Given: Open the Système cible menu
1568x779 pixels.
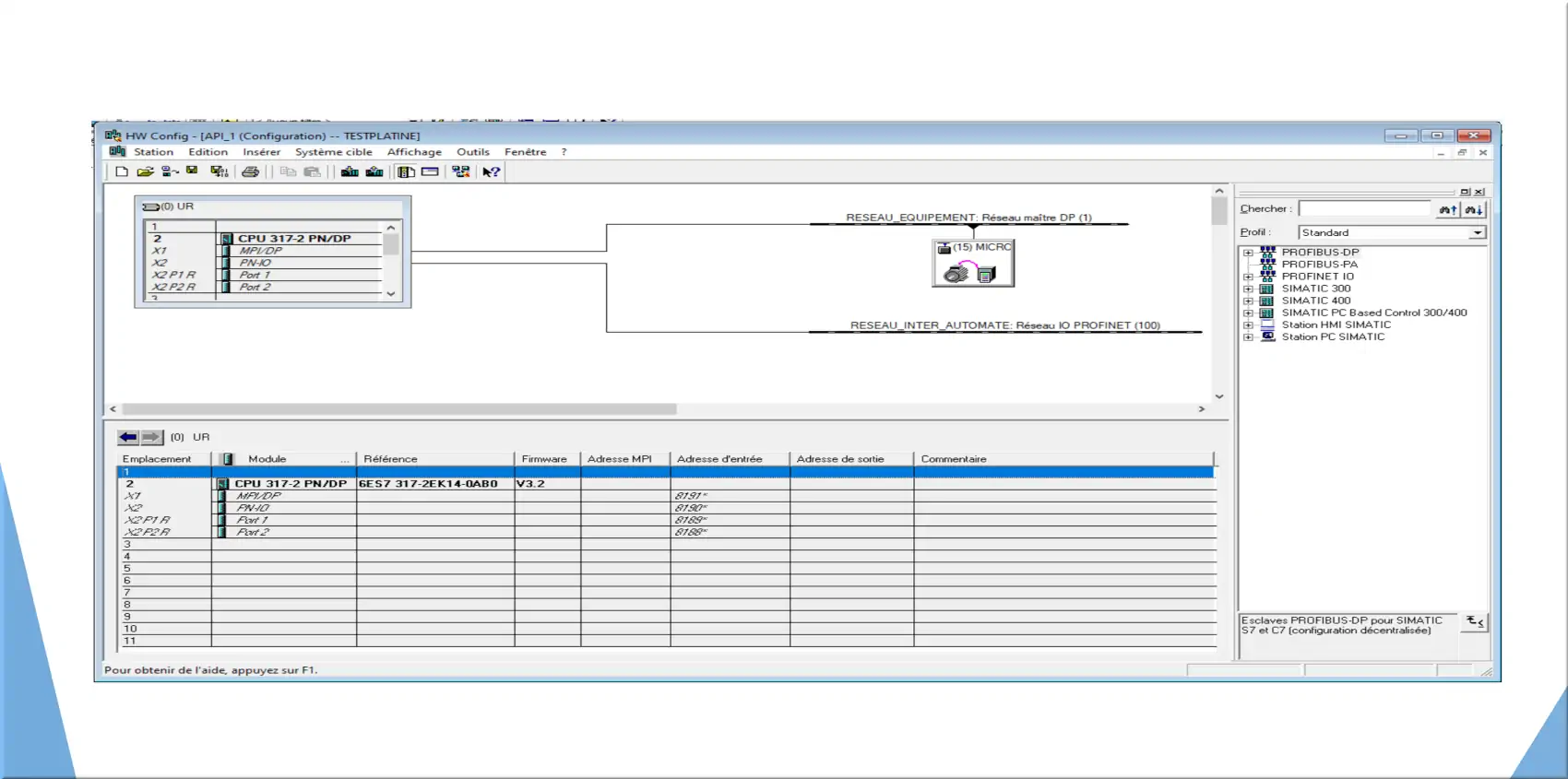Looking at the screenshot, I should pyautogui.click(x=333, y=152).
